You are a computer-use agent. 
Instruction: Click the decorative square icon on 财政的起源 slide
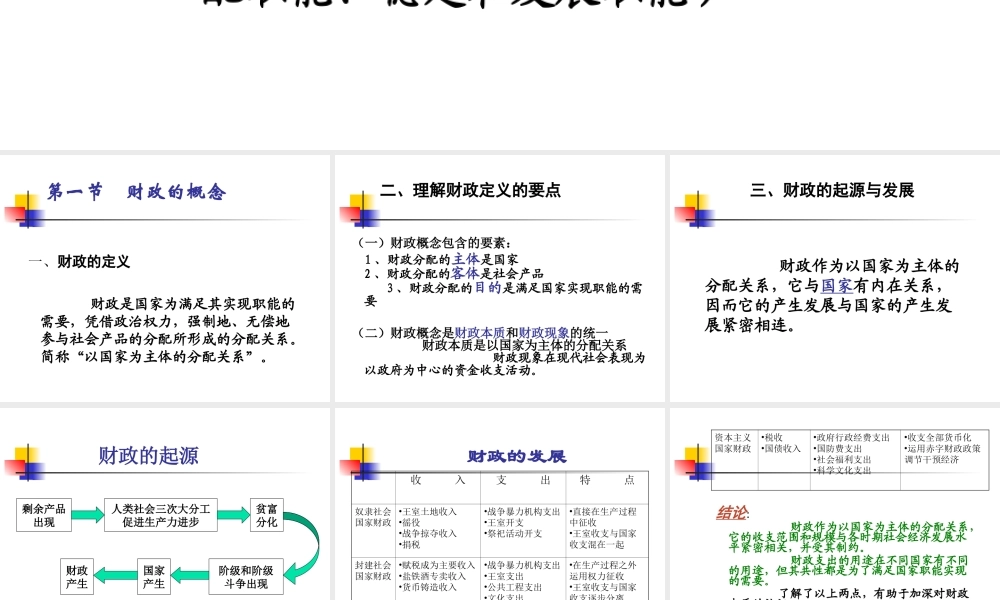[x=28, y=462]
